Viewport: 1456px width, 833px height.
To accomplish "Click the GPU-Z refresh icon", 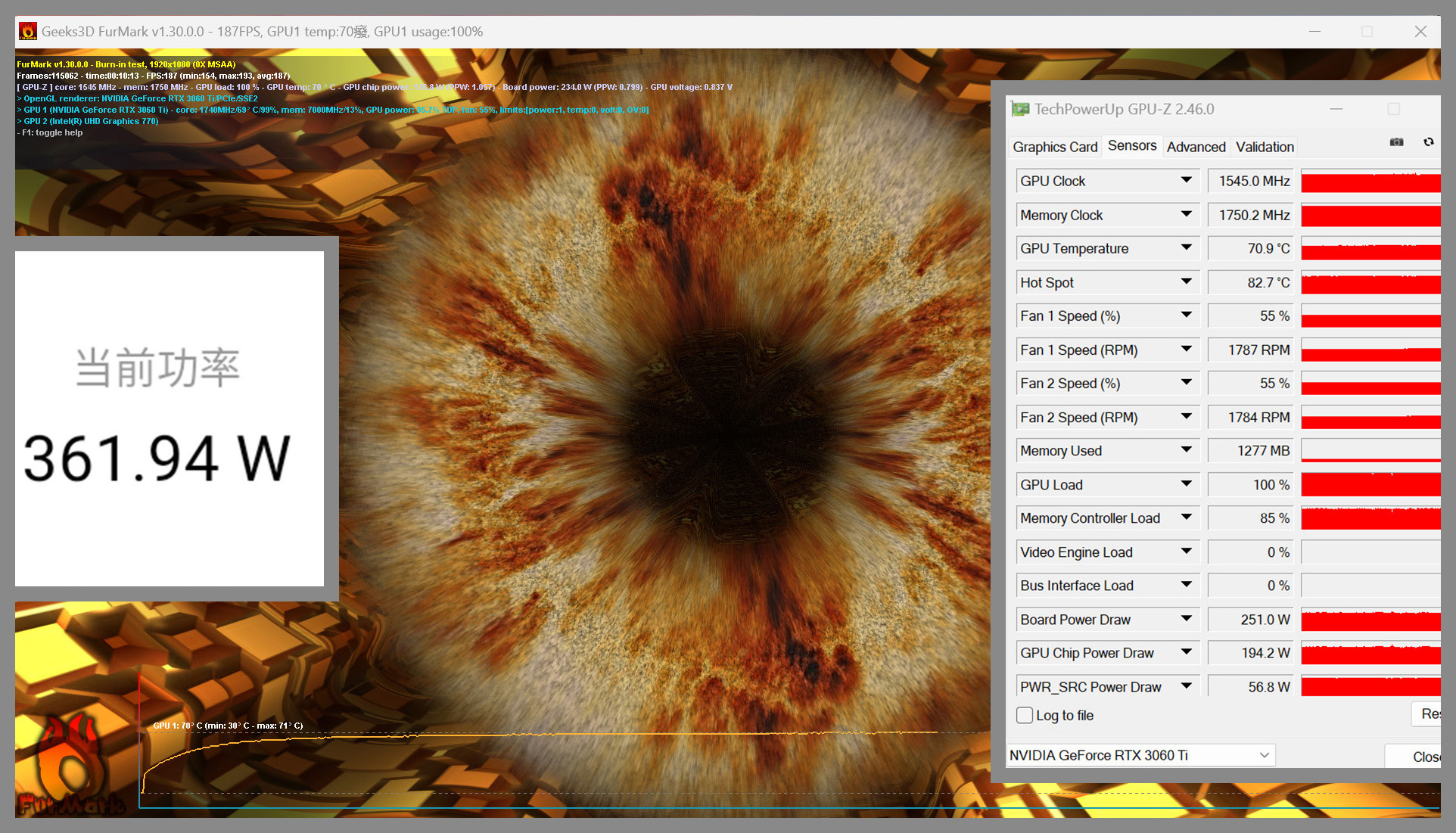I will point(1428,142).
